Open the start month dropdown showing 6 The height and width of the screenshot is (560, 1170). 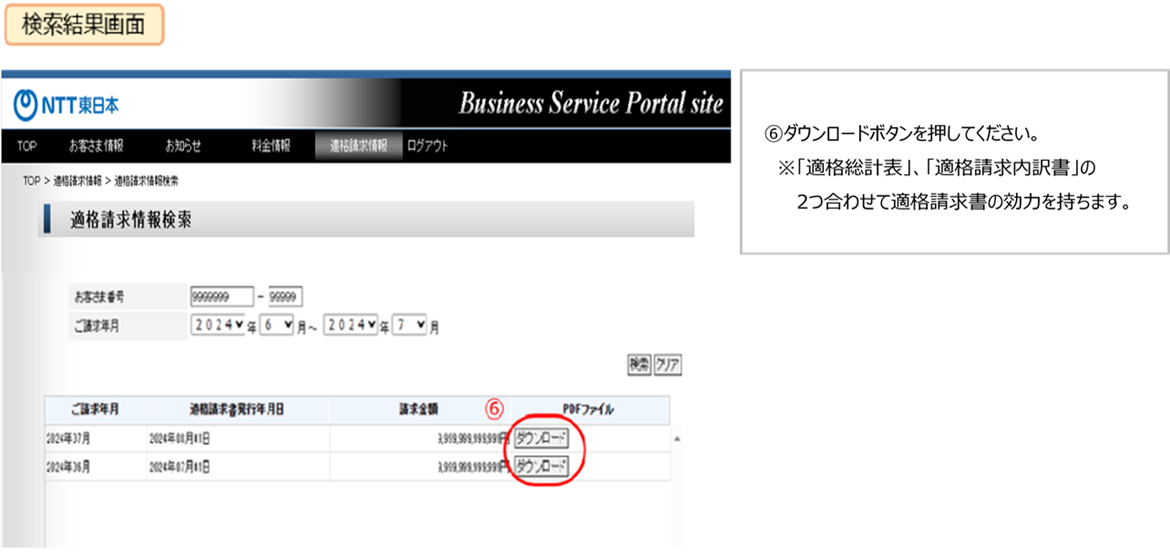tap(276, 326)
